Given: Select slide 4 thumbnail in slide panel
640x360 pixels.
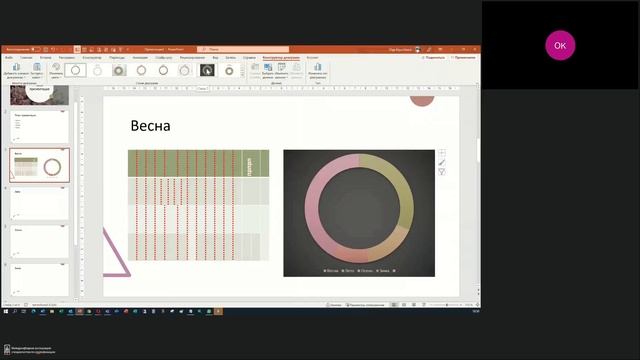Looking at the screenshot, I should [x=40, y=204].
